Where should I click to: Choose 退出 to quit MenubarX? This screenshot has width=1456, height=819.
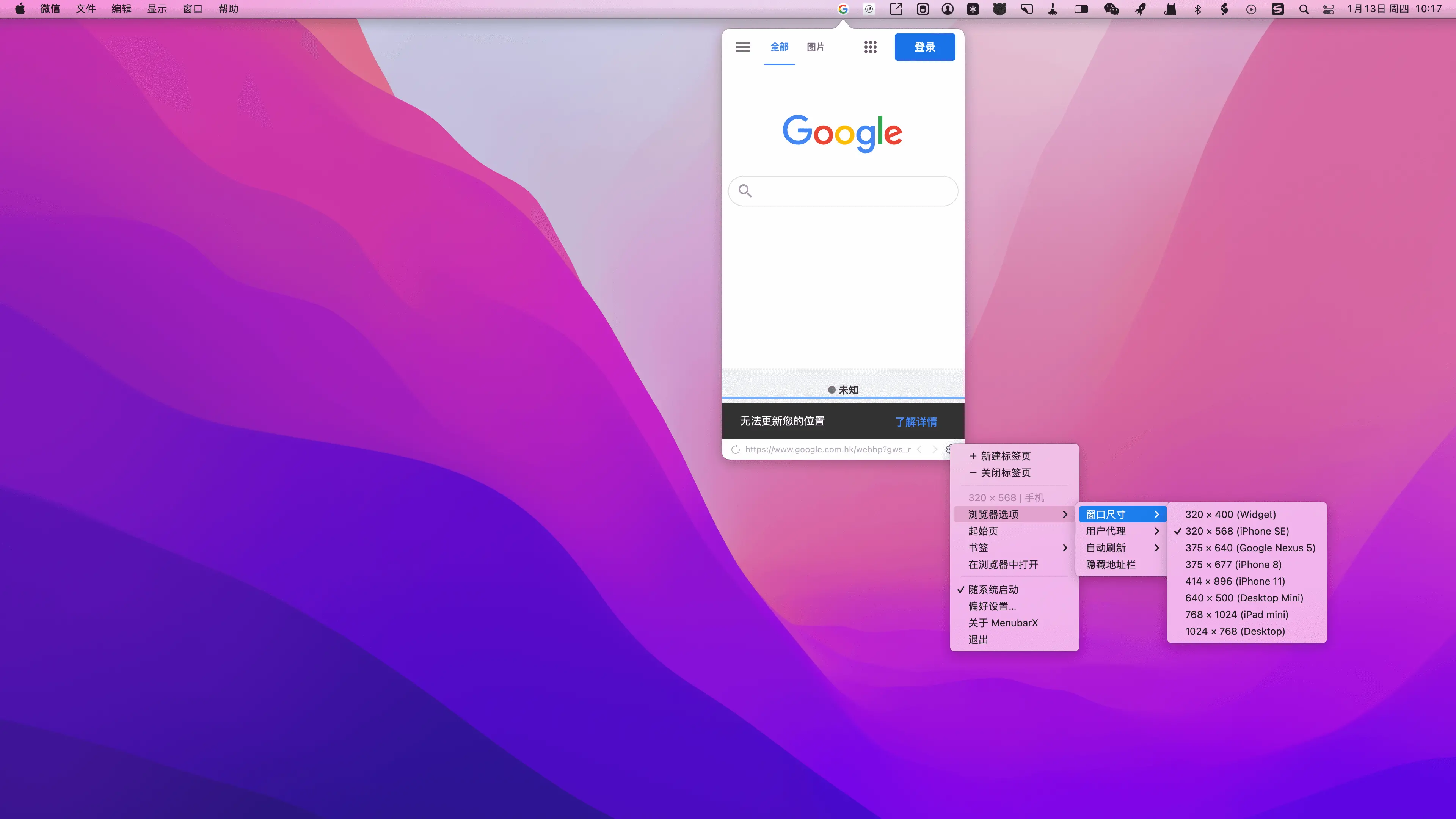coord(1015,640)
